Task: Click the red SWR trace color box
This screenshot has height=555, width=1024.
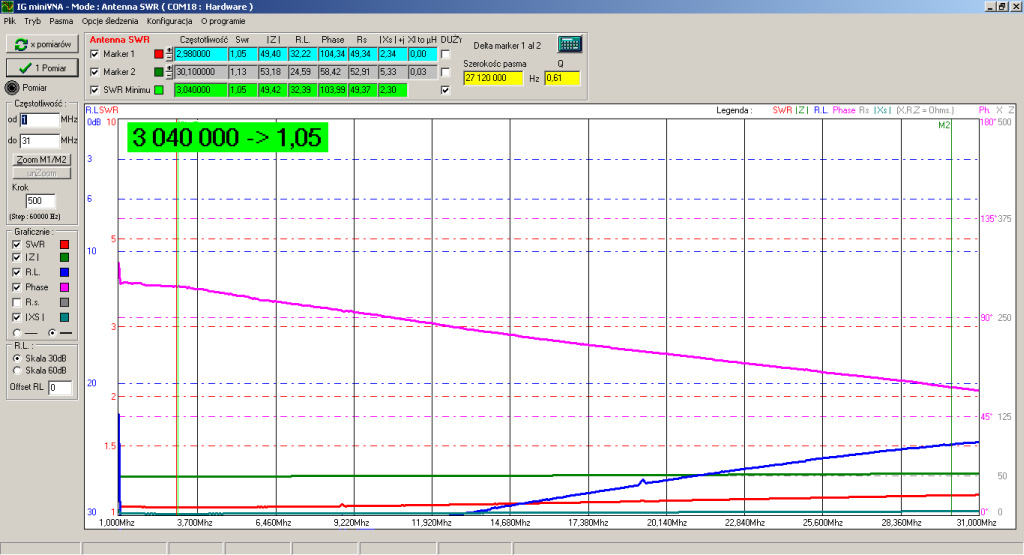Action: [64, 244]
